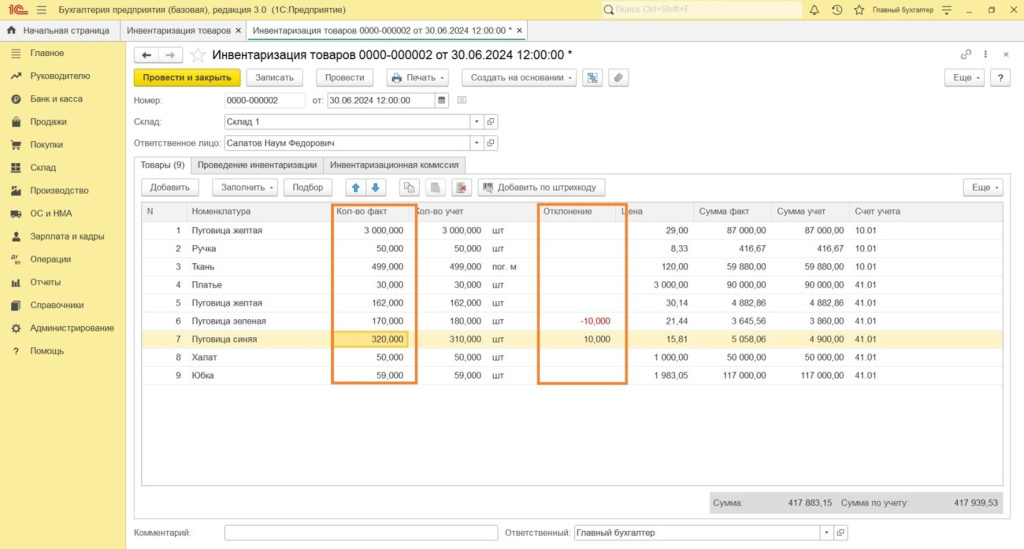1024x549 pixels.
Task: Expand the Склад field dropdown arrow
Action: pyautogui.click(x=477, y=122)
